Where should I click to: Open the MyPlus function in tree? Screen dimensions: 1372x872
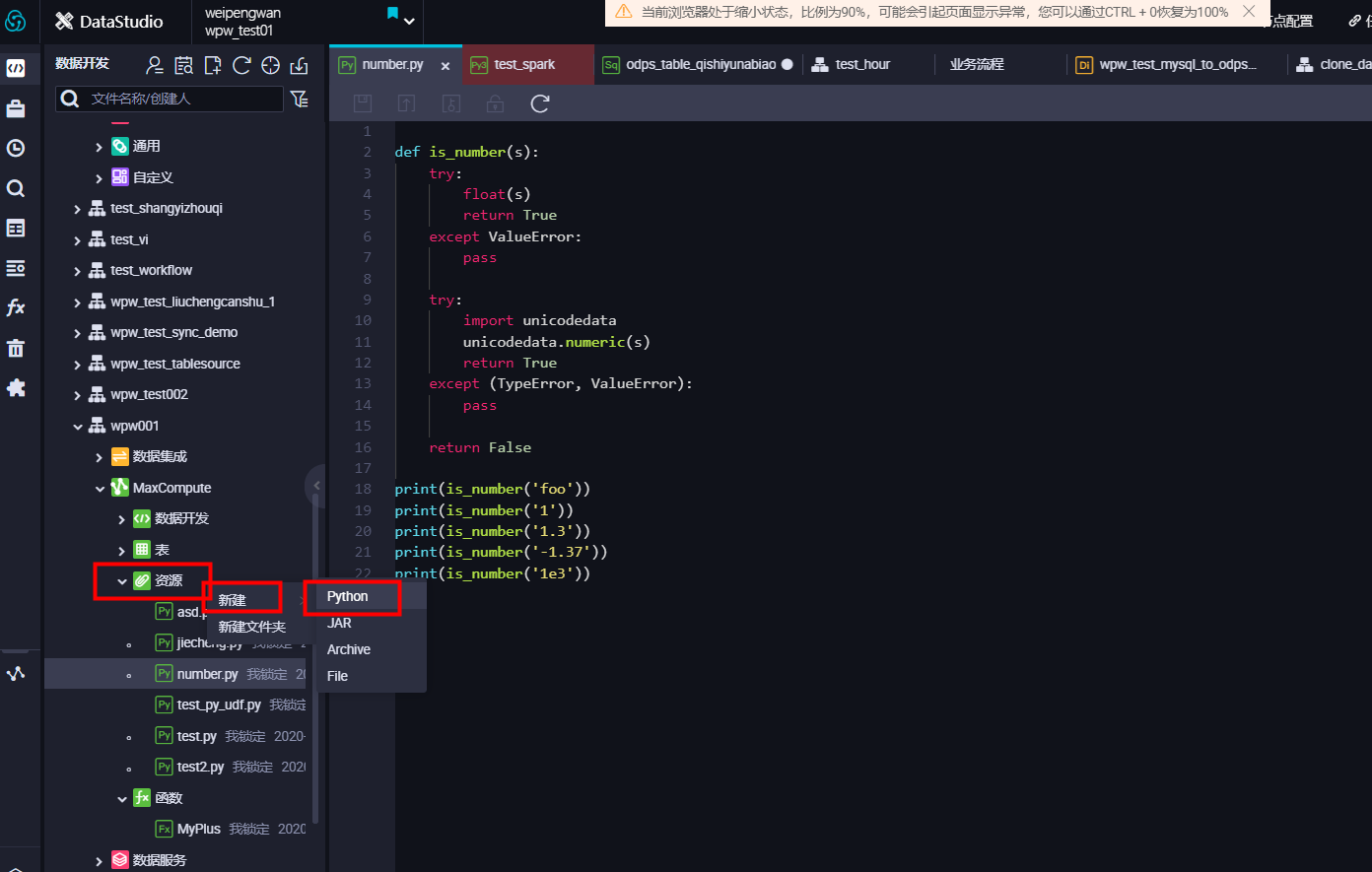coord(199,830)
